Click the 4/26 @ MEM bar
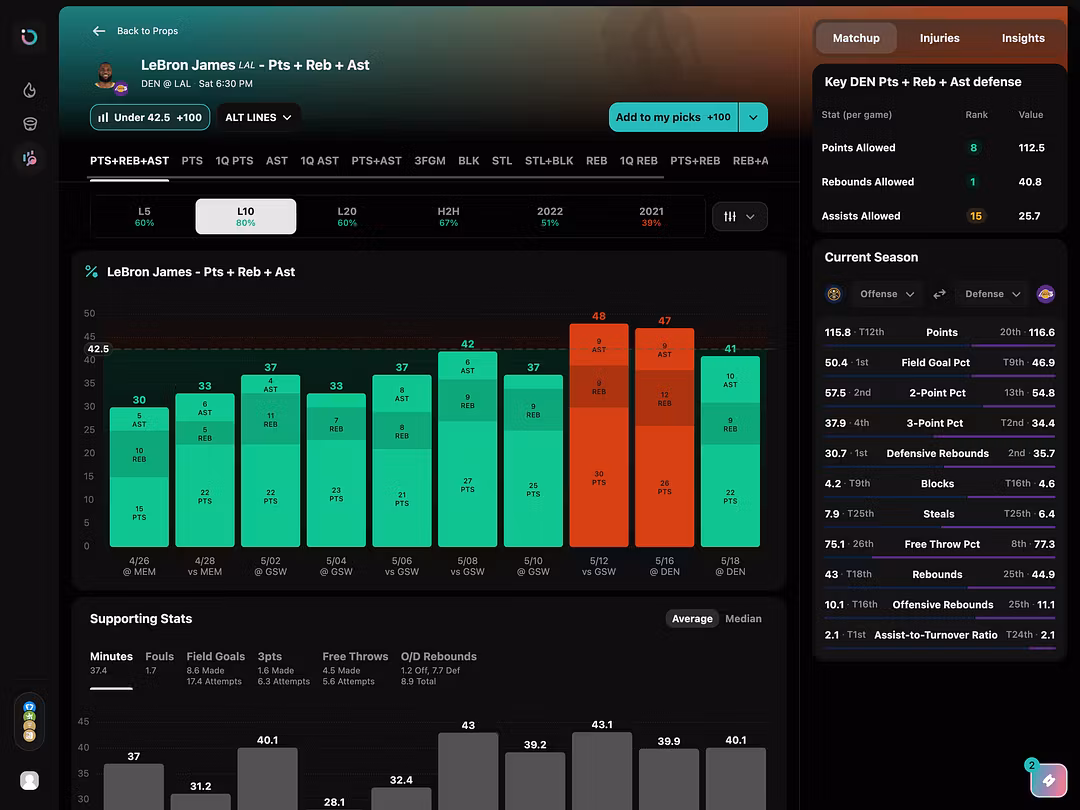Image resolution: width=1080 pixels, height=810 pixels. 139,477
